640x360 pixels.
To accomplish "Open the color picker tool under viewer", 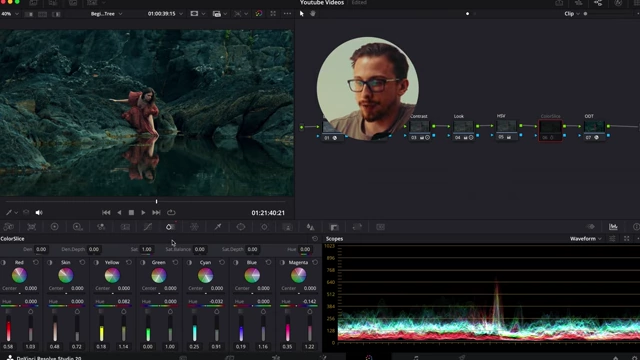I will (9, 213).
